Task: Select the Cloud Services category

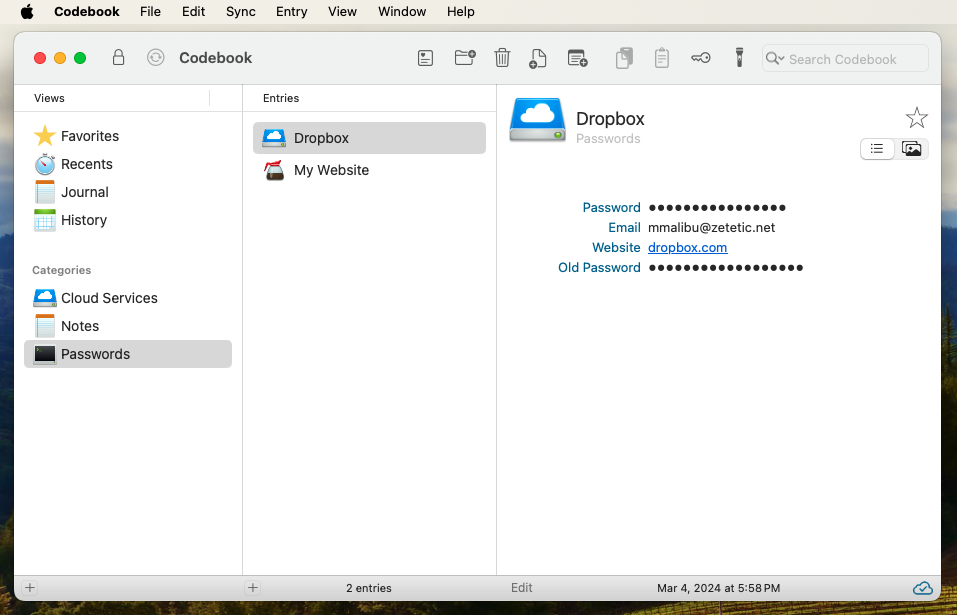Action: [x=128, y=298]
